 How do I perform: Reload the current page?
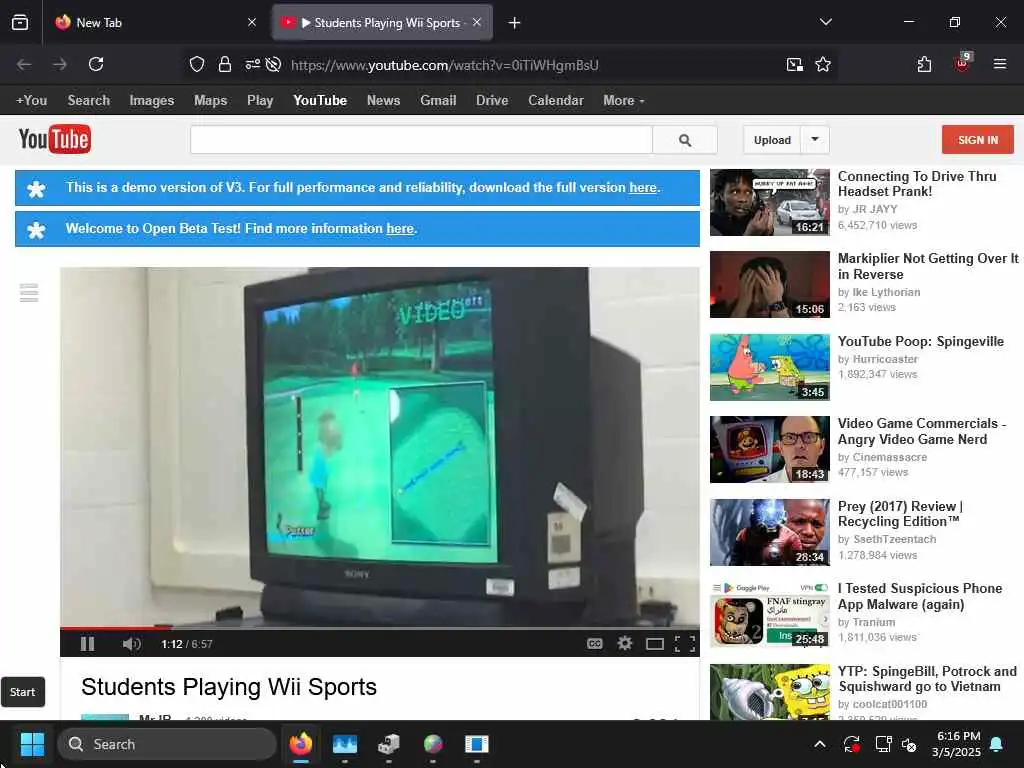point(96,64)
